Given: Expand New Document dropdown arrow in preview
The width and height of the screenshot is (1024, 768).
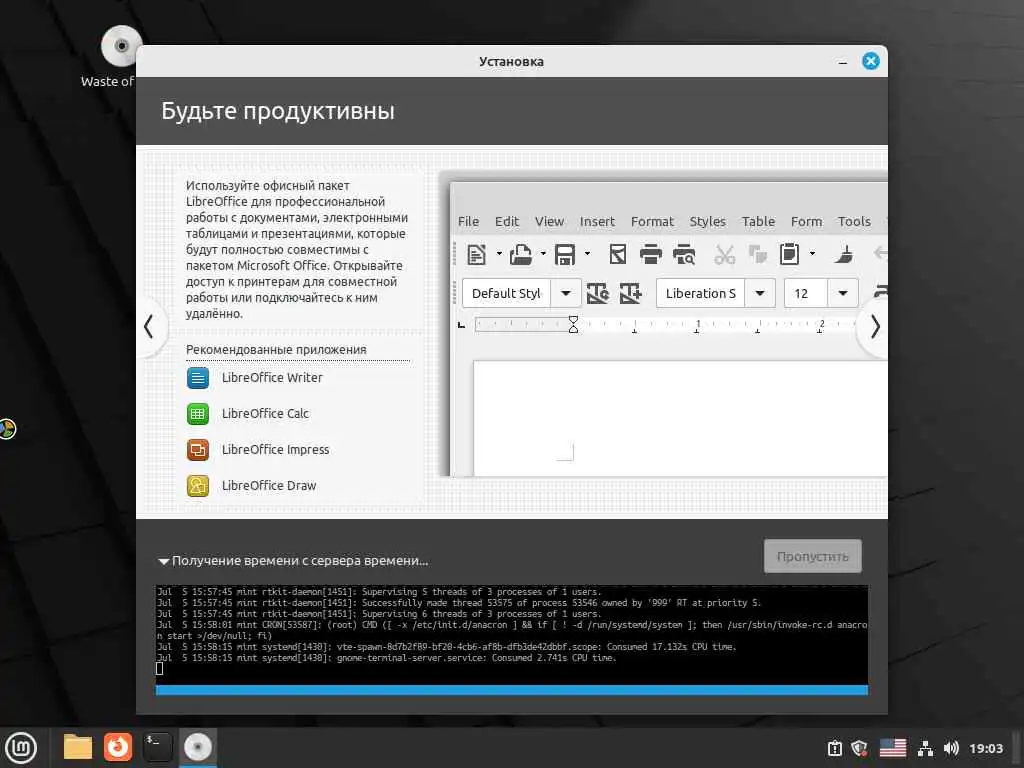Looking at the screenshot, I should pyautogui.click(x=499, y=254).
